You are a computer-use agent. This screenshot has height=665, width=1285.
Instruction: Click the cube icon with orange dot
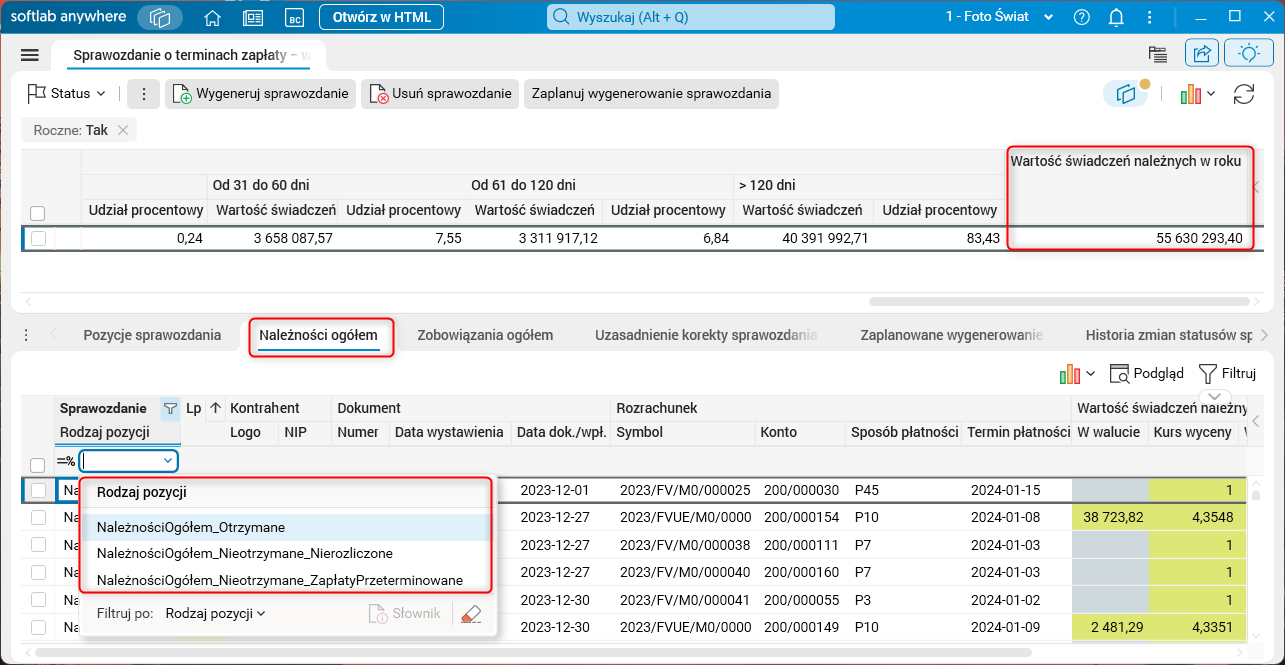(1127, 94)
